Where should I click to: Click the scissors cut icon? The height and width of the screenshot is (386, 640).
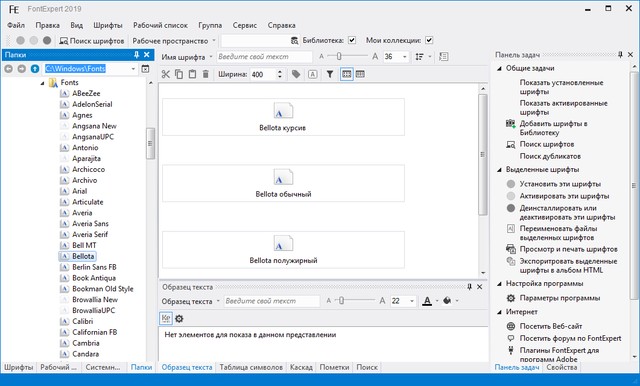pos(165,74)
